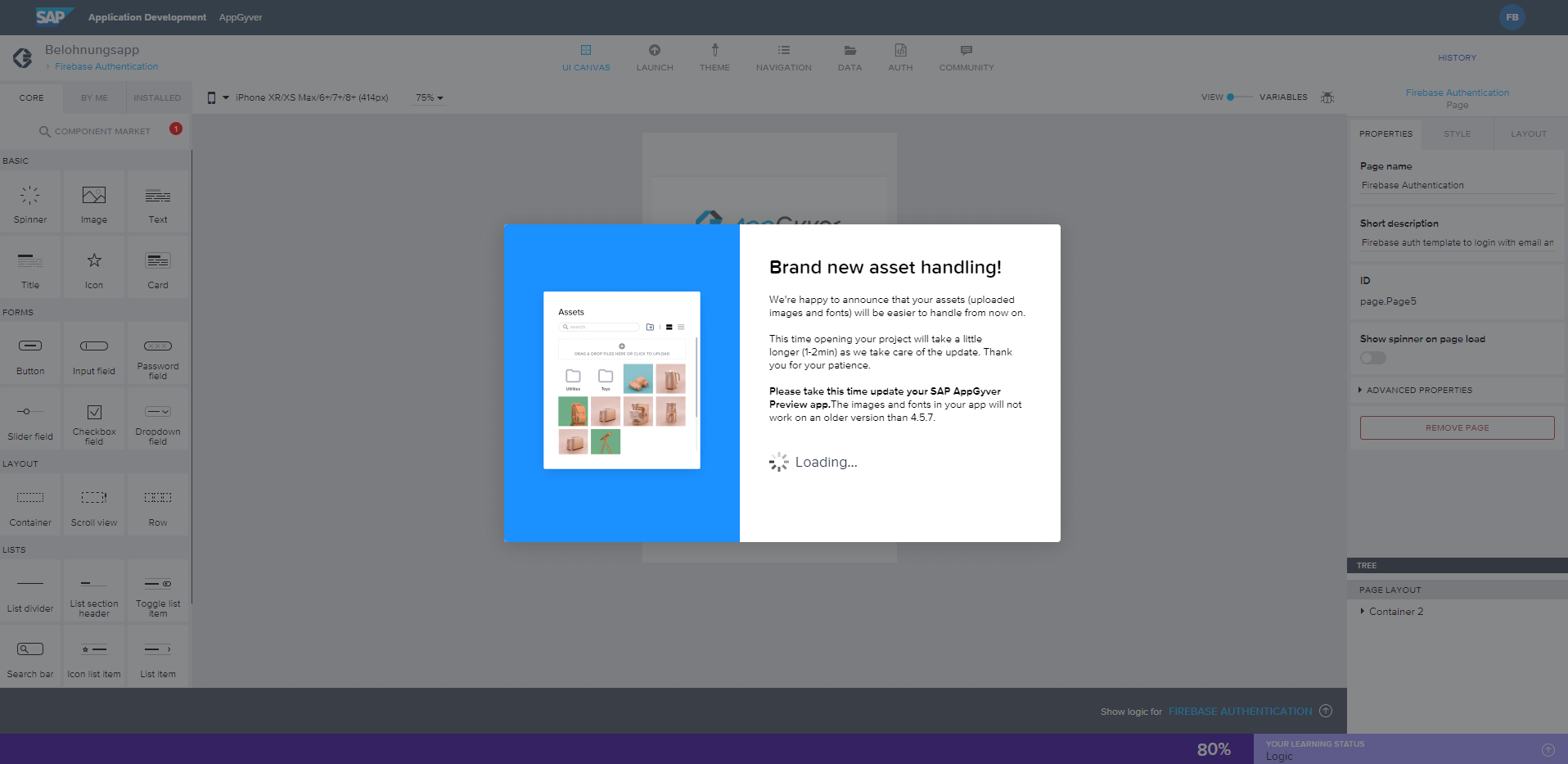Expand Container 2 in tree
The height and width of the screenshot is (764, 1568).
point(1362,612)
